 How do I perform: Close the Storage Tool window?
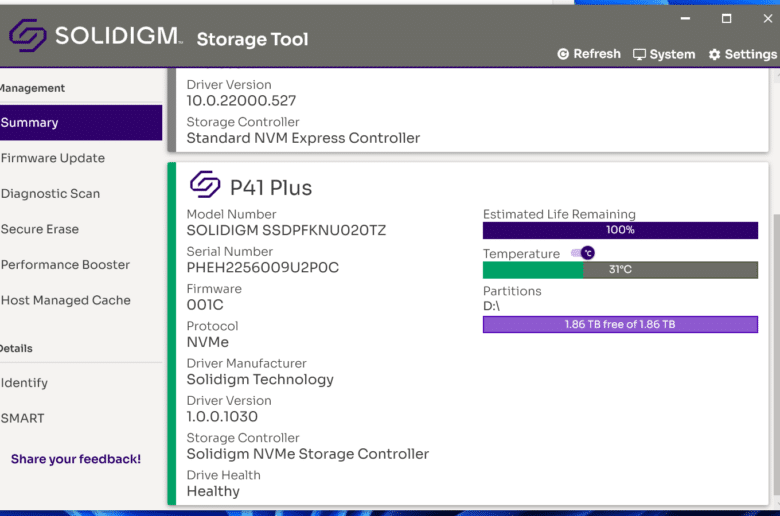coord(768,18)
